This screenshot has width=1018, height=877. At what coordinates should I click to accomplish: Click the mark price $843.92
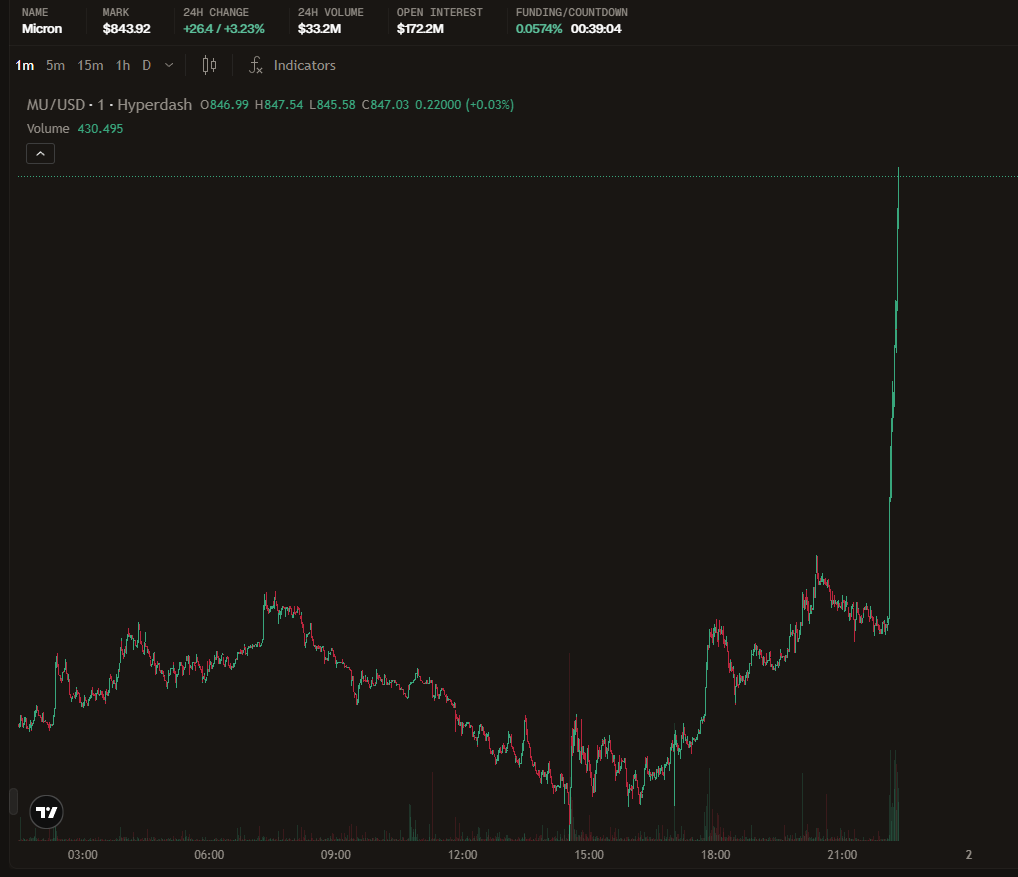(x=127, y=29)
